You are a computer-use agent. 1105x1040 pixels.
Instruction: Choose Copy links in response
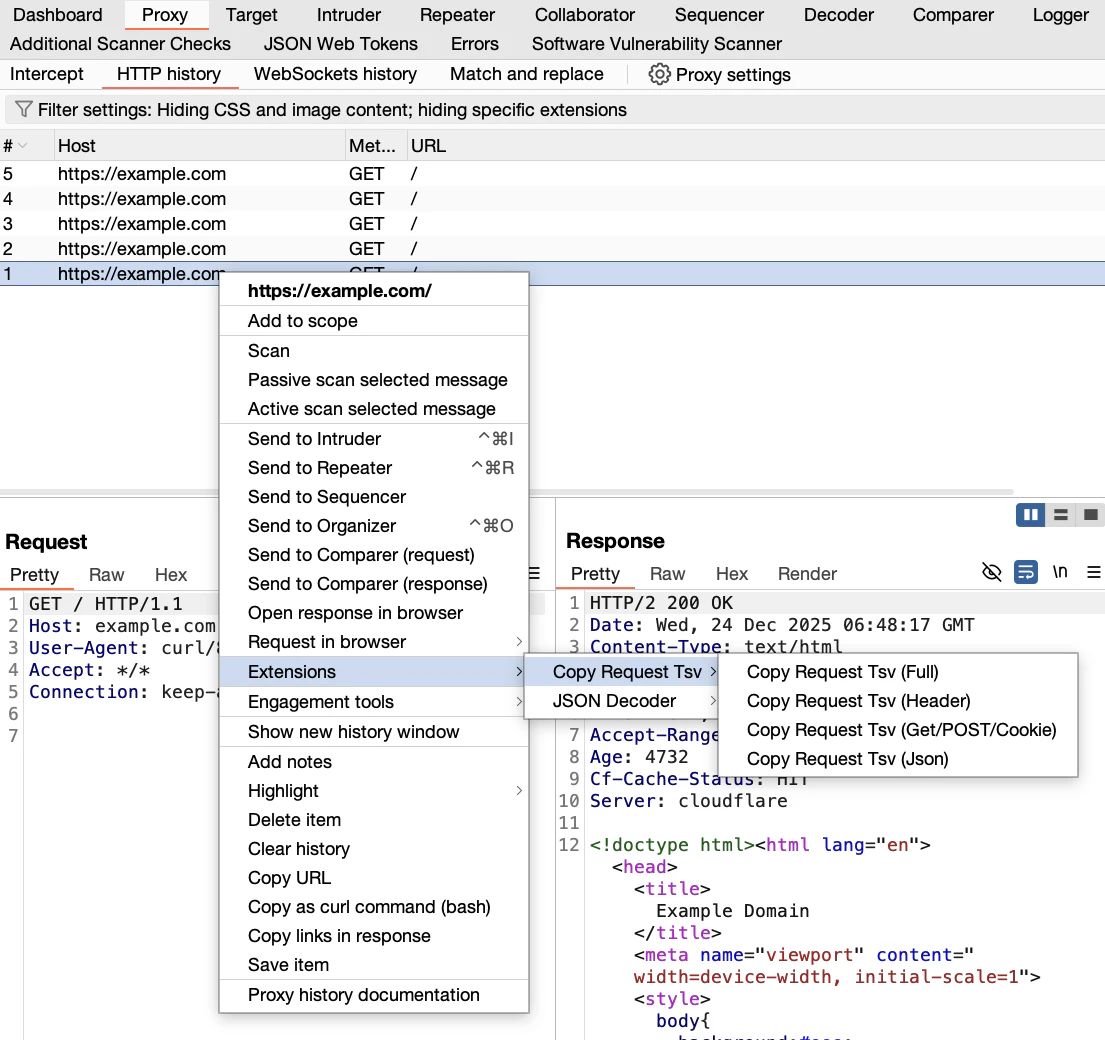(374, 936)
